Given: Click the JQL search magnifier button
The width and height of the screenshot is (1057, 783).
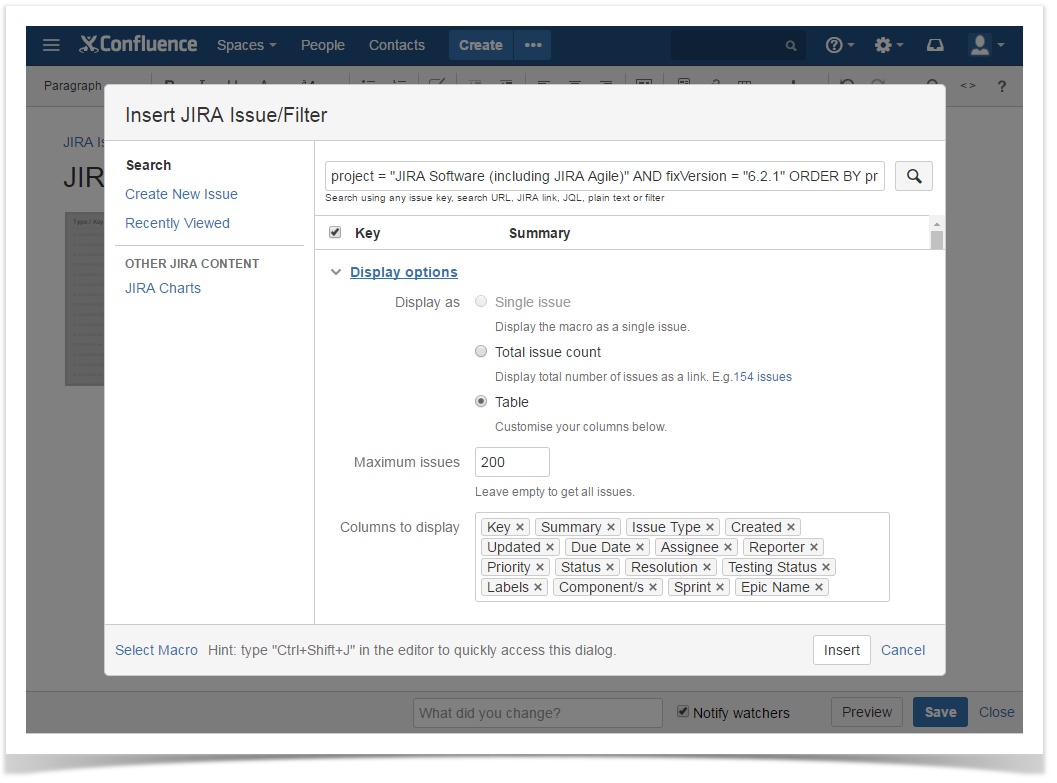Looking at the screenshot, I should pyautogui.click(x=913, y=176).
